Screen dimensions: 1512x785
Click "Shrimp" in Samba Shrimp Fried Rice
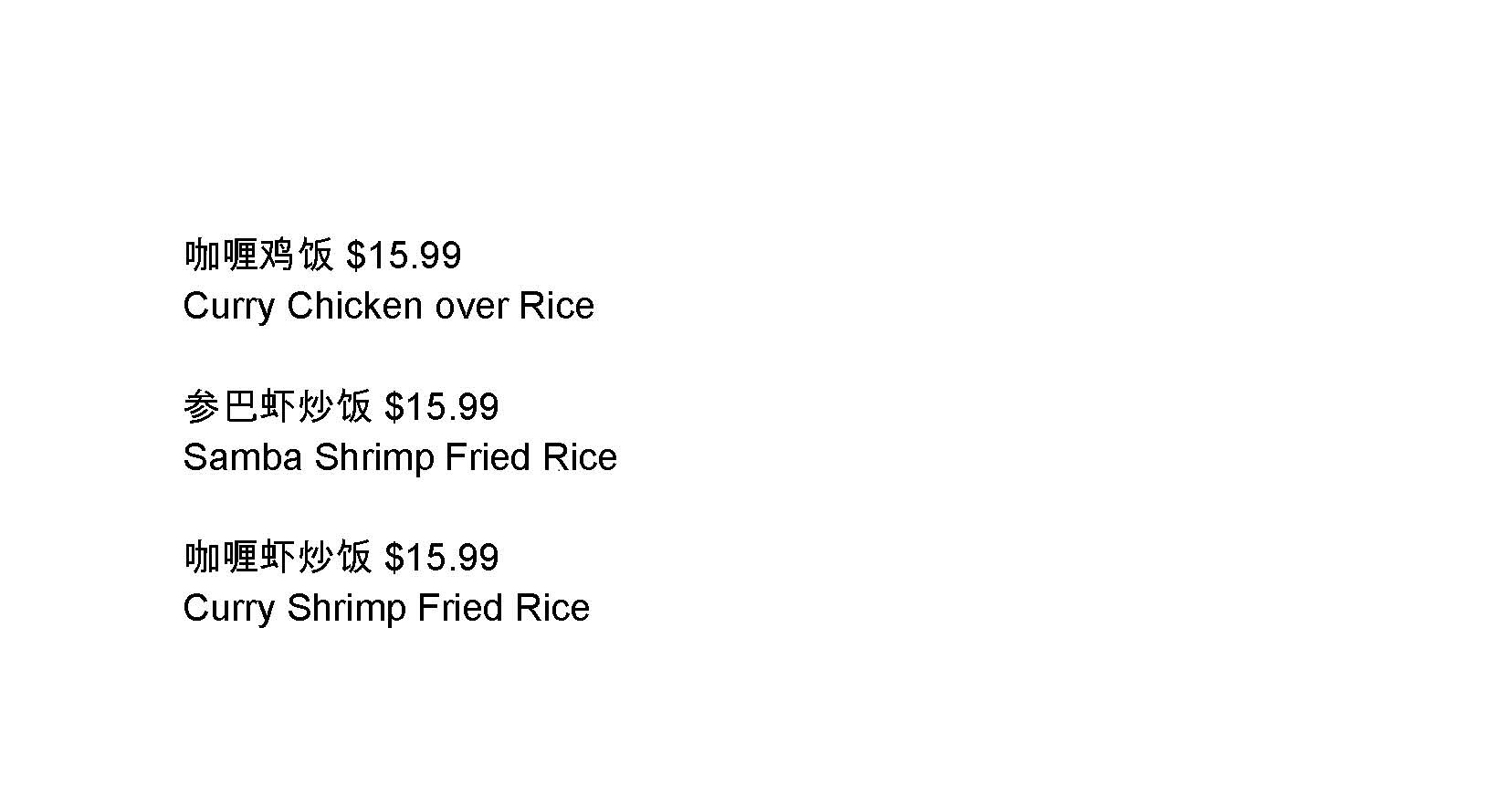(374, 457)
